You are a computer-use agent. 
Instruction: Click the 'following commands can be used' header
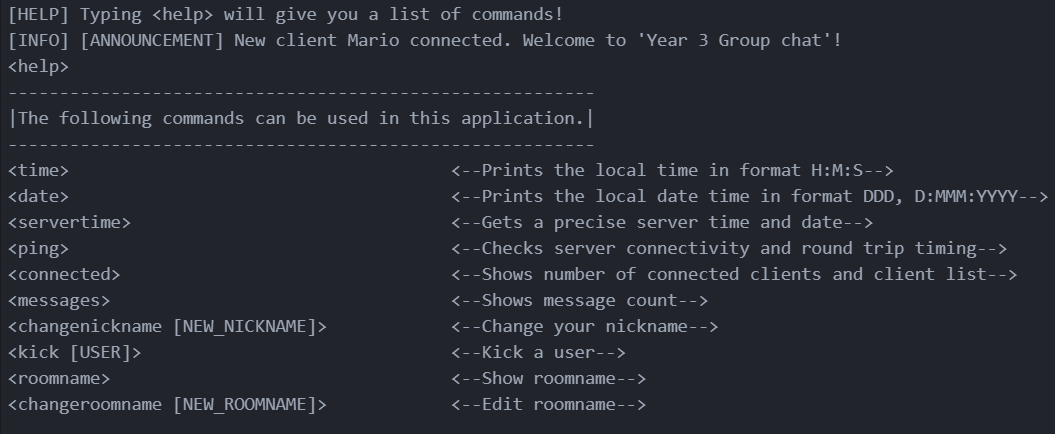pos(301,118)
